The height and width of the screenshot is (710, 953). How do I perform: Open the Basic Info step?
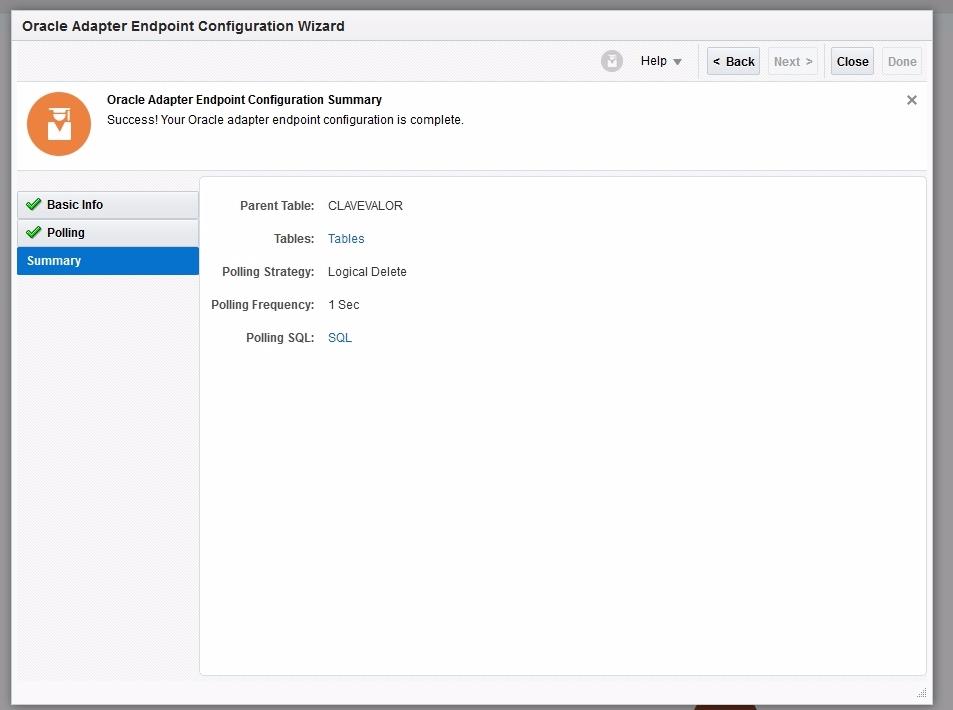[x=108, y=205]
